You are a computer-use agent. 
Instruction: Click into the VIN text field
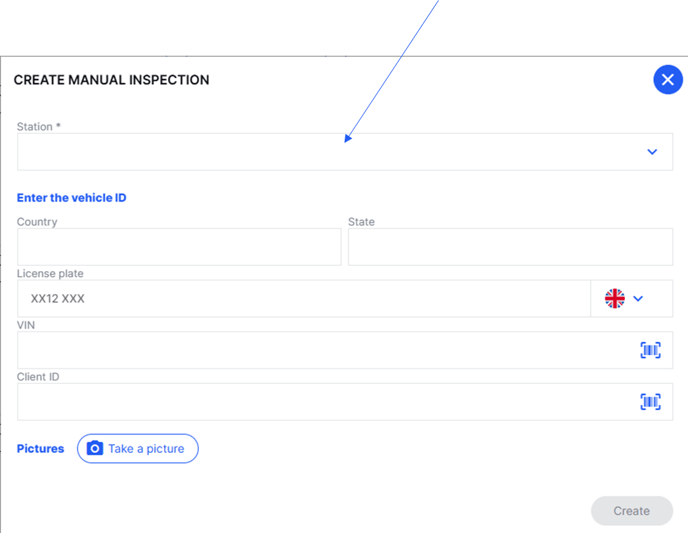[320, 350]
